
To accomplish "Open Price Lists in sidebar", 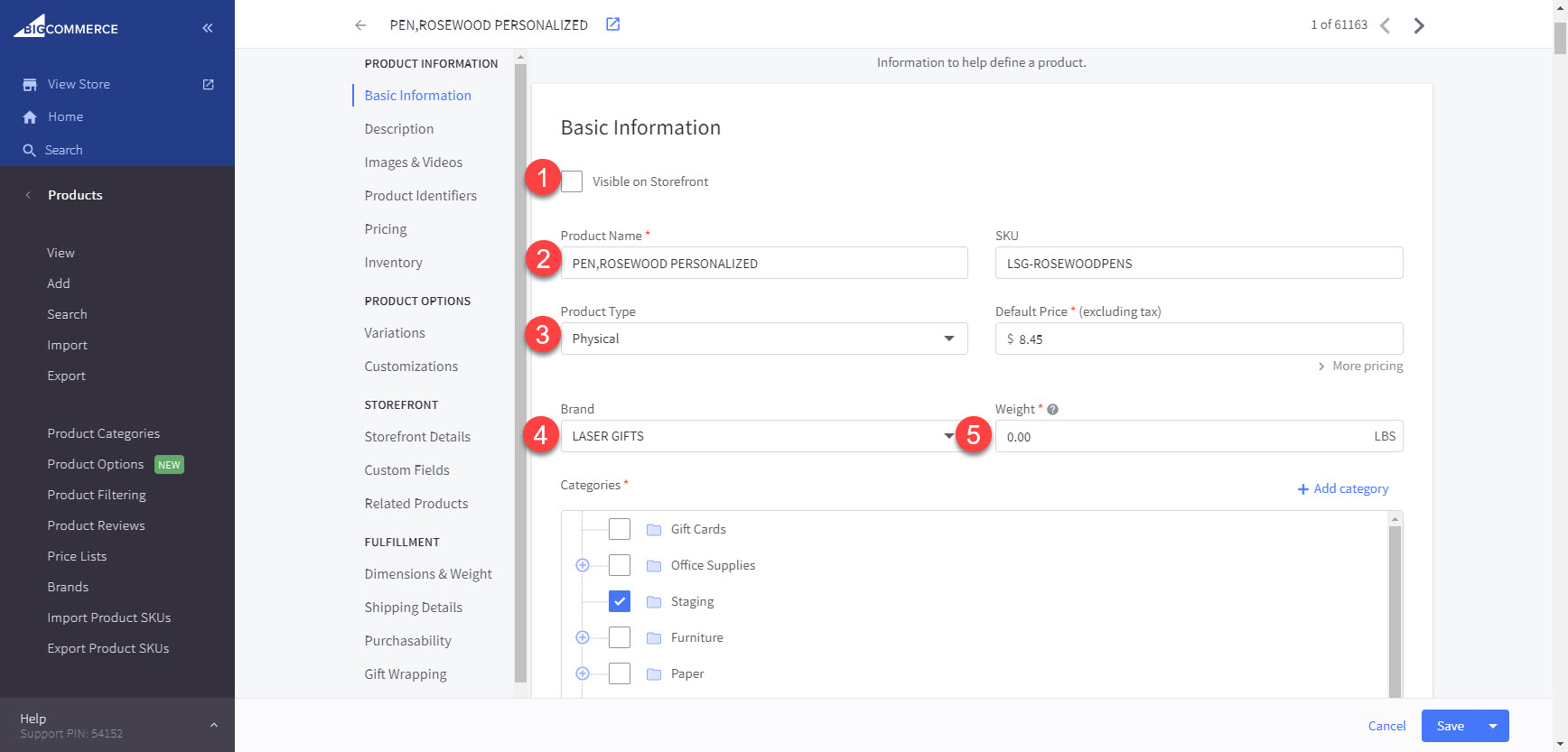I will click(77, 556).
